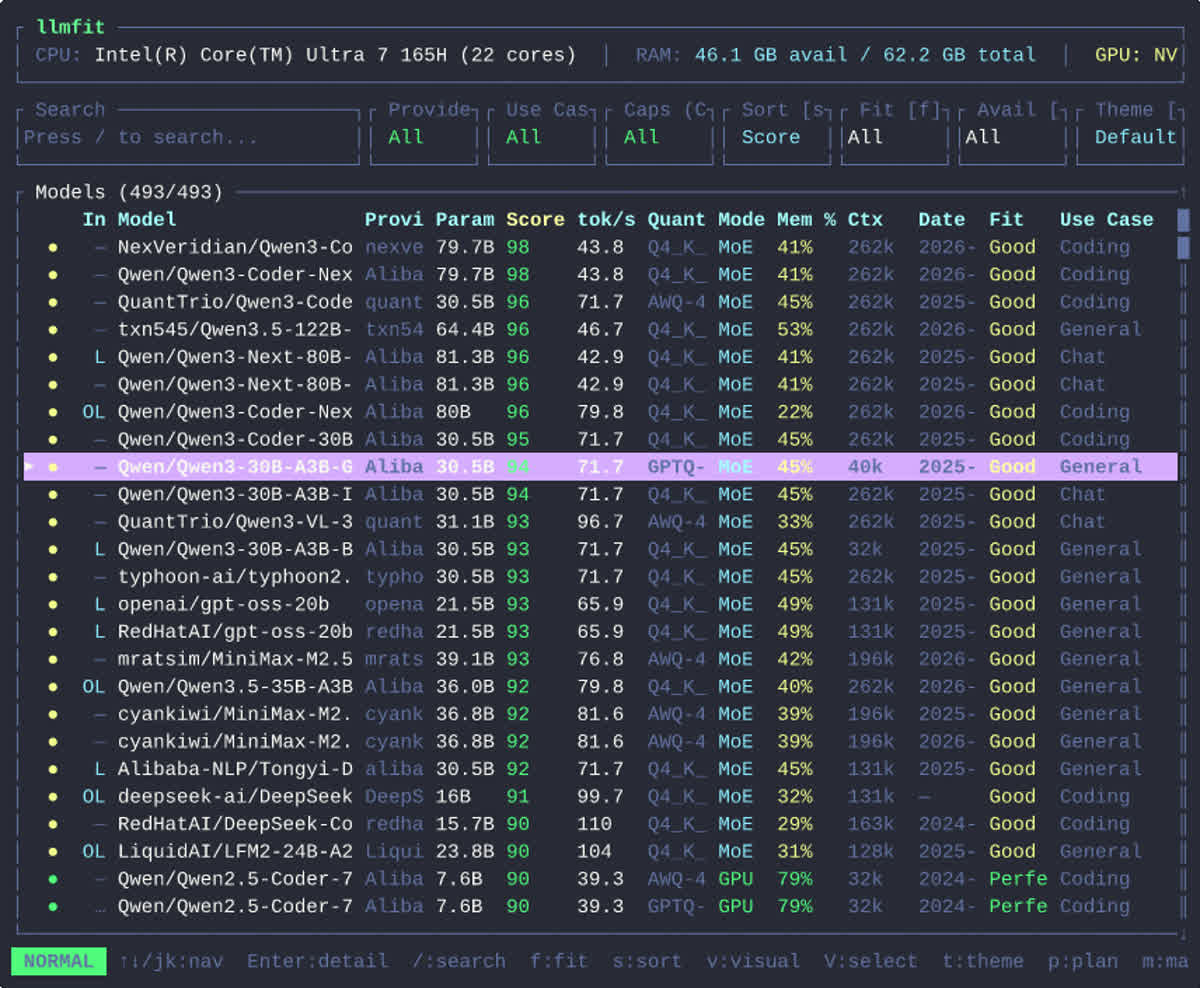Open the Sort box showing Score
Viewport: 1200px width, 988px height.
pyautogui.click(x=778, y=137)
